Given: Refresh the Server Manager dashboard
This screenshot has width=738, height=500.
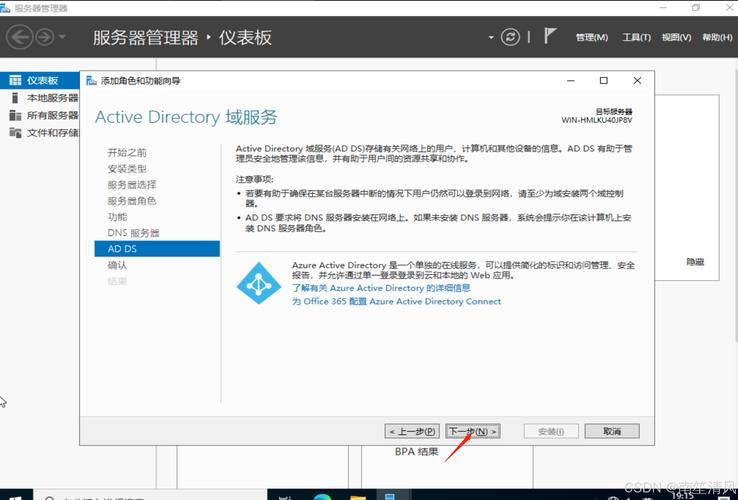Looking at the screenshot, I should click(510, 37).
